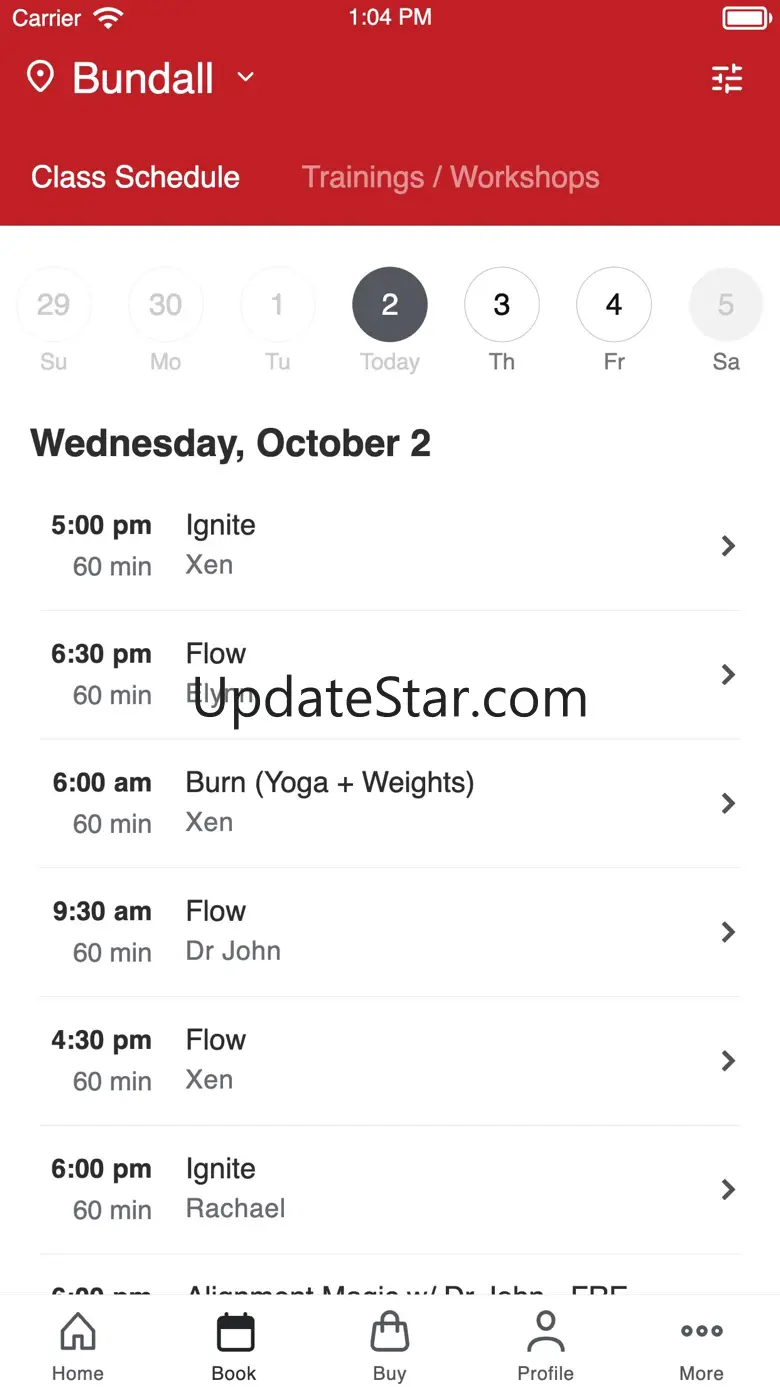
Task: Open the 6:00 pm Ignite with Rachael
Action: click(x=390, y=1189)
